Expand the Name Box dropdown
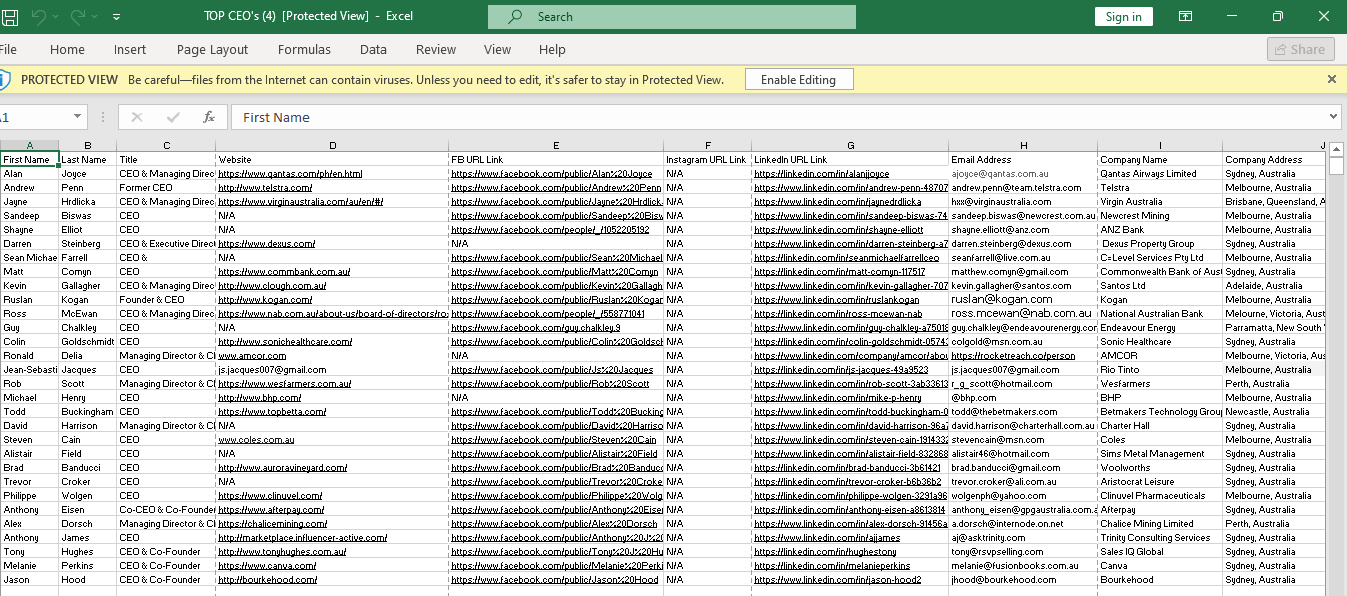Image resolution: width=1347 pixels, height=596 pixels. [77, 117]
